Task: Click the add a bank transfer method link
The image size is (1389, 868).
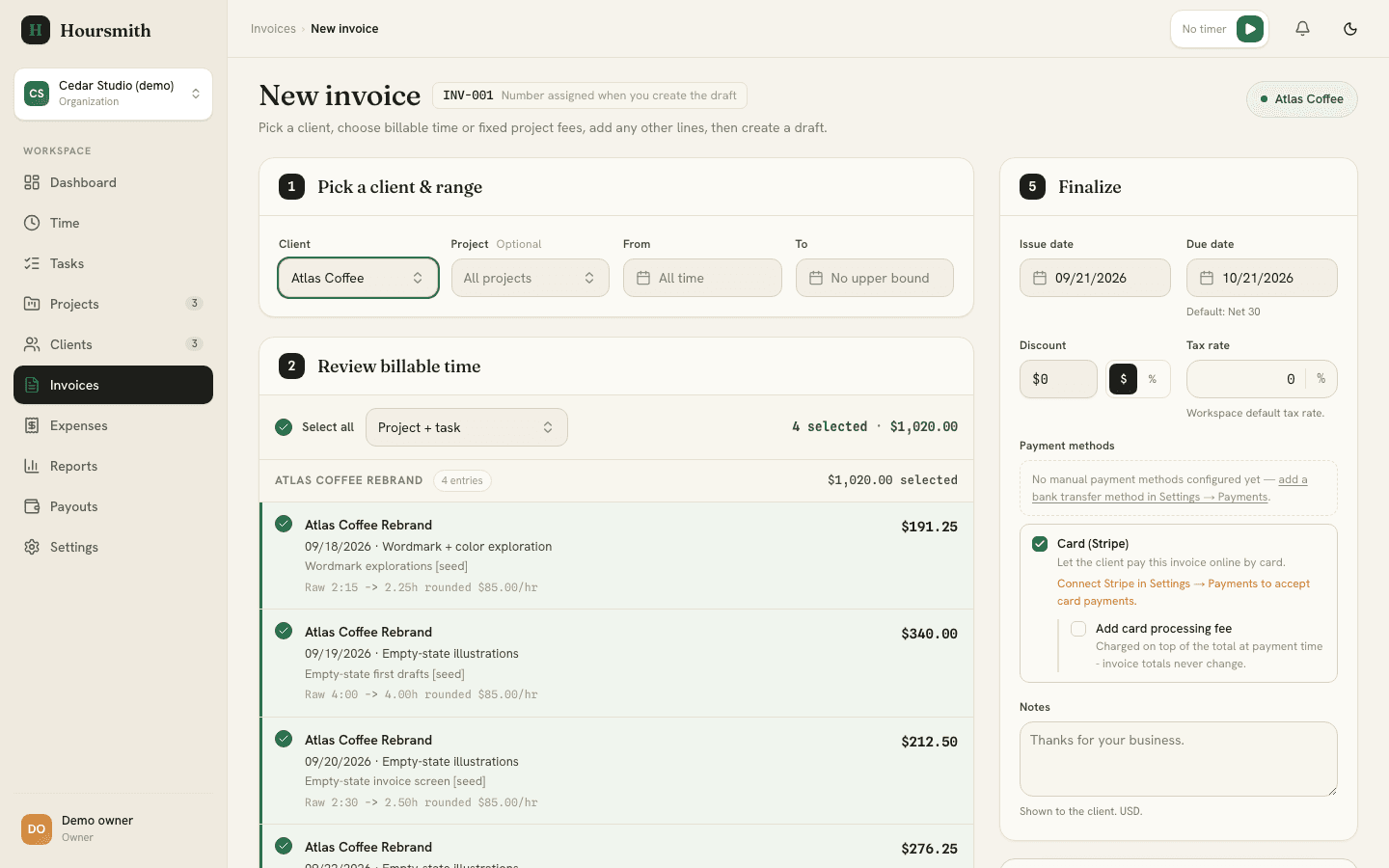Action: click(1170, 488)
